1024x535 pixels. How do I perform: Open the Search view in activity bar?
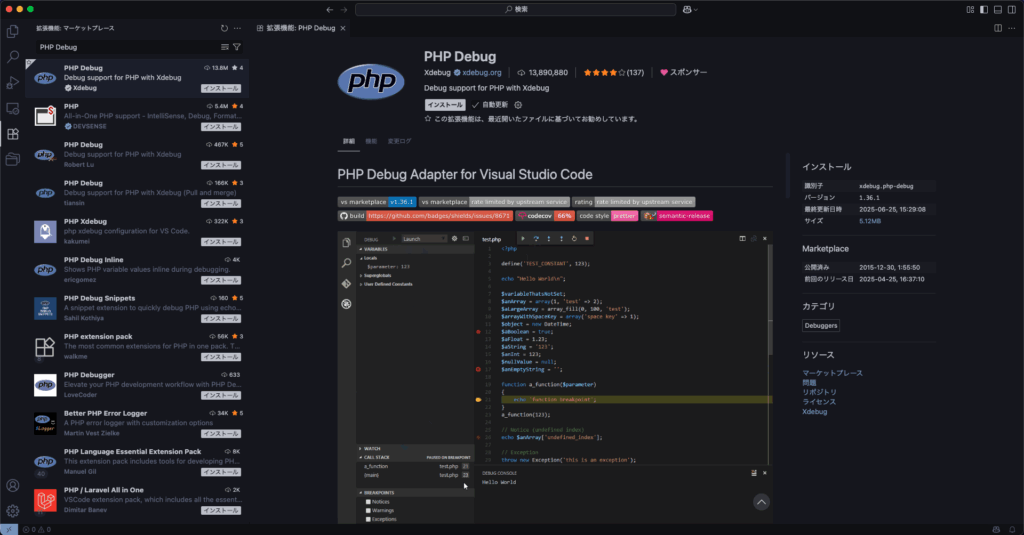click(x=12, y=57)
